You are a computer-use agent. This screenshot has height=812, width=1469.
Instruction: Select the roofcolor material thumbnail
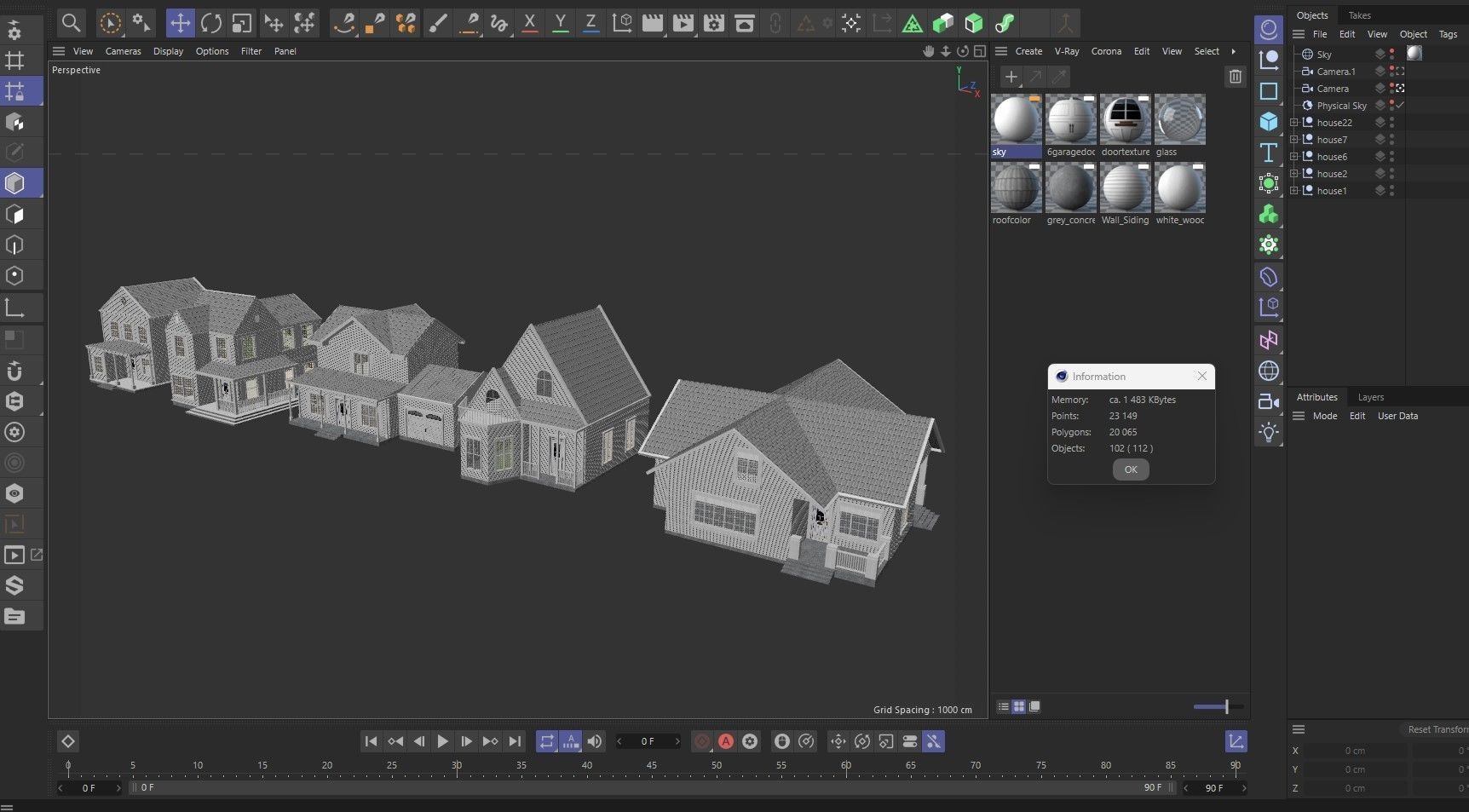[x=1016, y=187]
